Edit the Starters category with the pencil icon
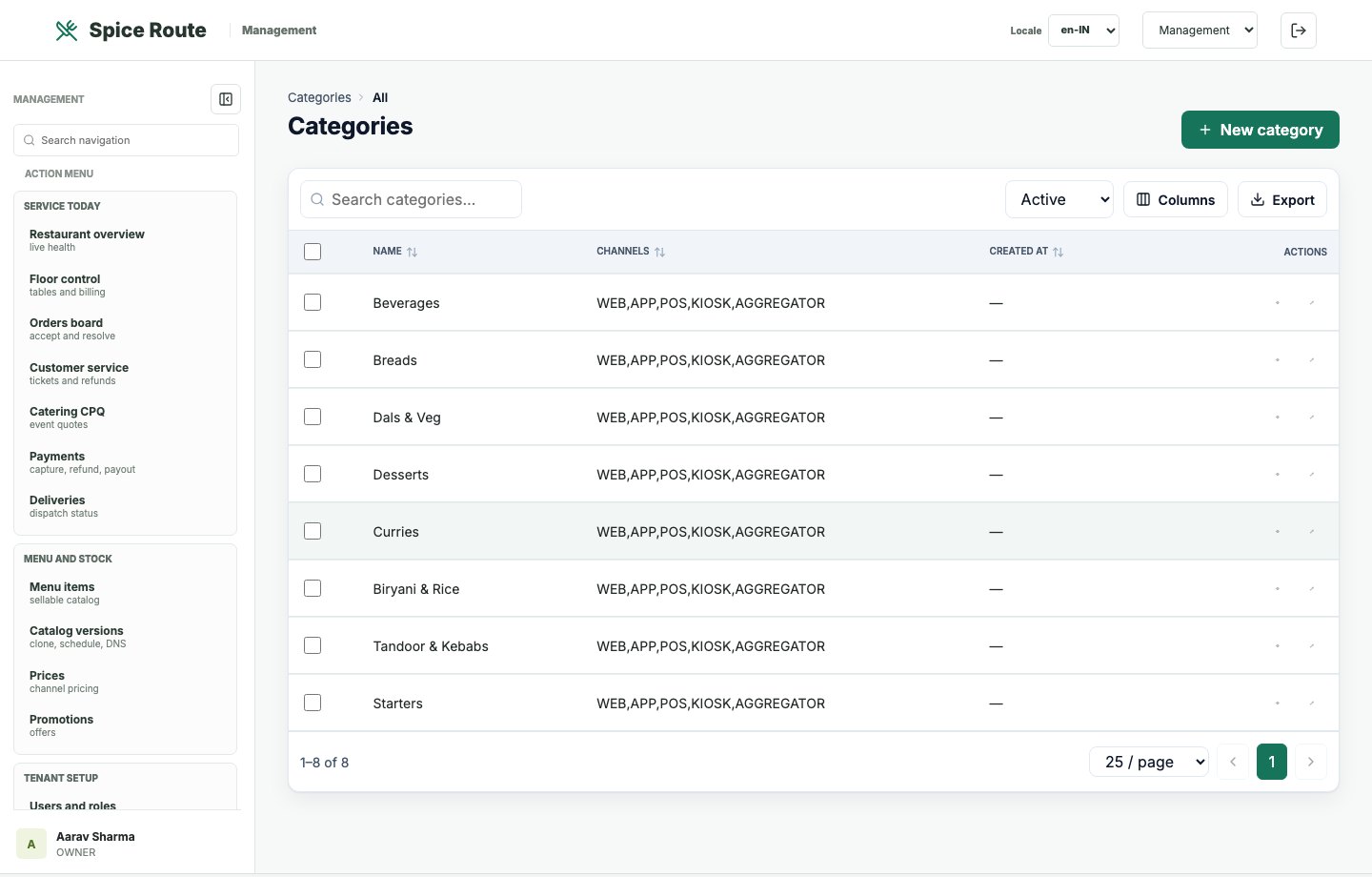1372x877 pixels. pos(1312,704)
